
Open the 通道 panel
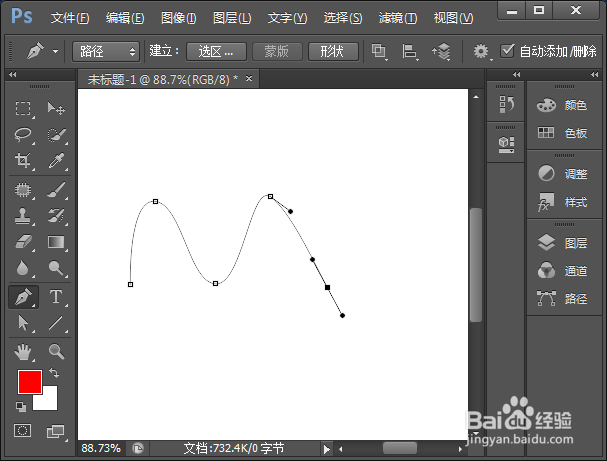(x=563, y=271)
